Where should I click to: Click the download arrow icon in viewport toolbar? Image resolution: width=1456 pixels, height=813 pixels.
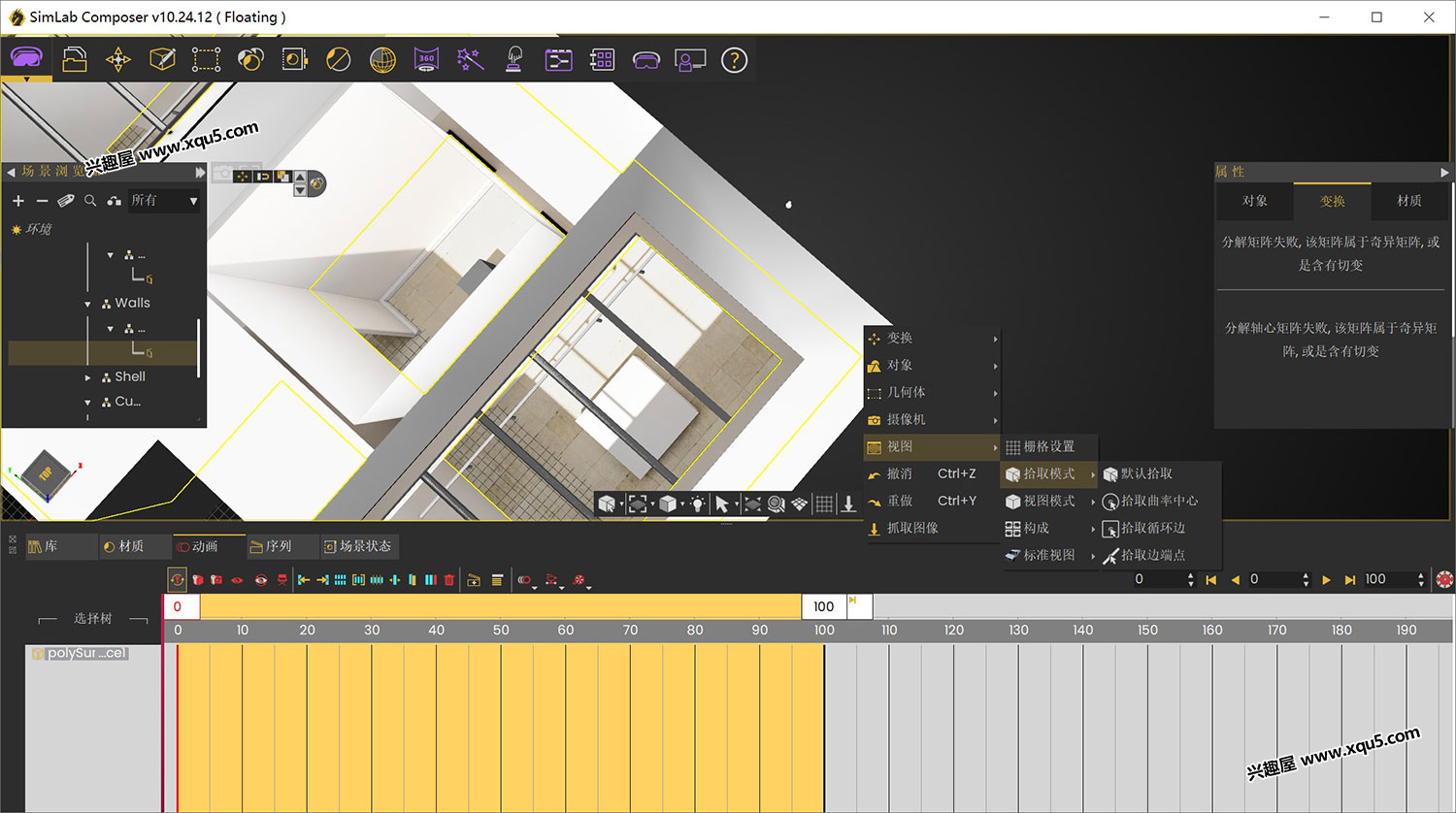click(x=847, y=504)
